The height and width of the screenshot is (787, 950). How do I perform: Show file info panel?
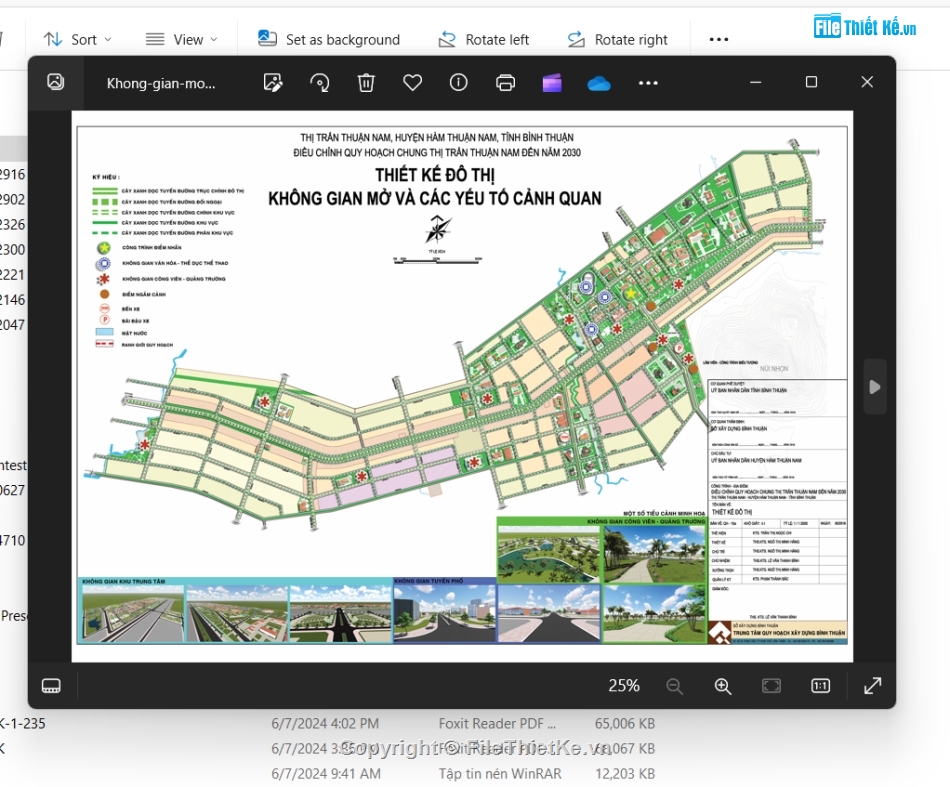pos(459,82)
